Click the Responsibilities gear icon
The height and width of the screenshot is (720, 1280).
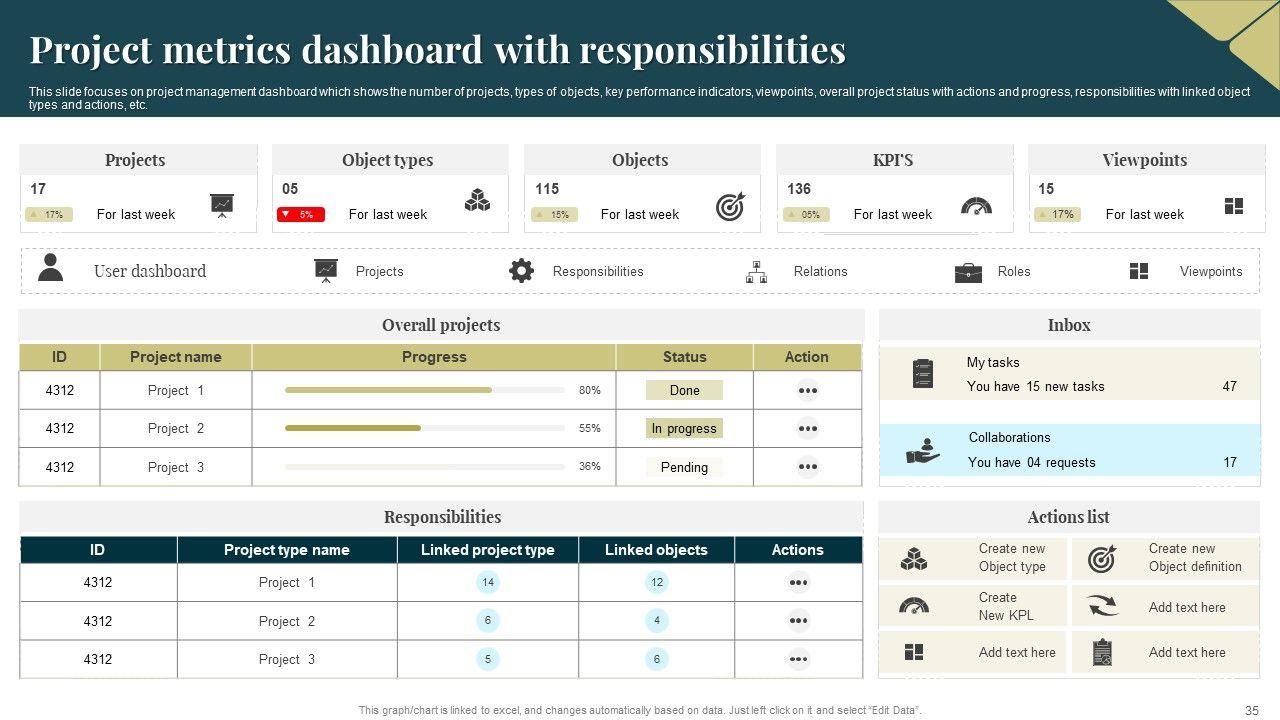(521, 271)
